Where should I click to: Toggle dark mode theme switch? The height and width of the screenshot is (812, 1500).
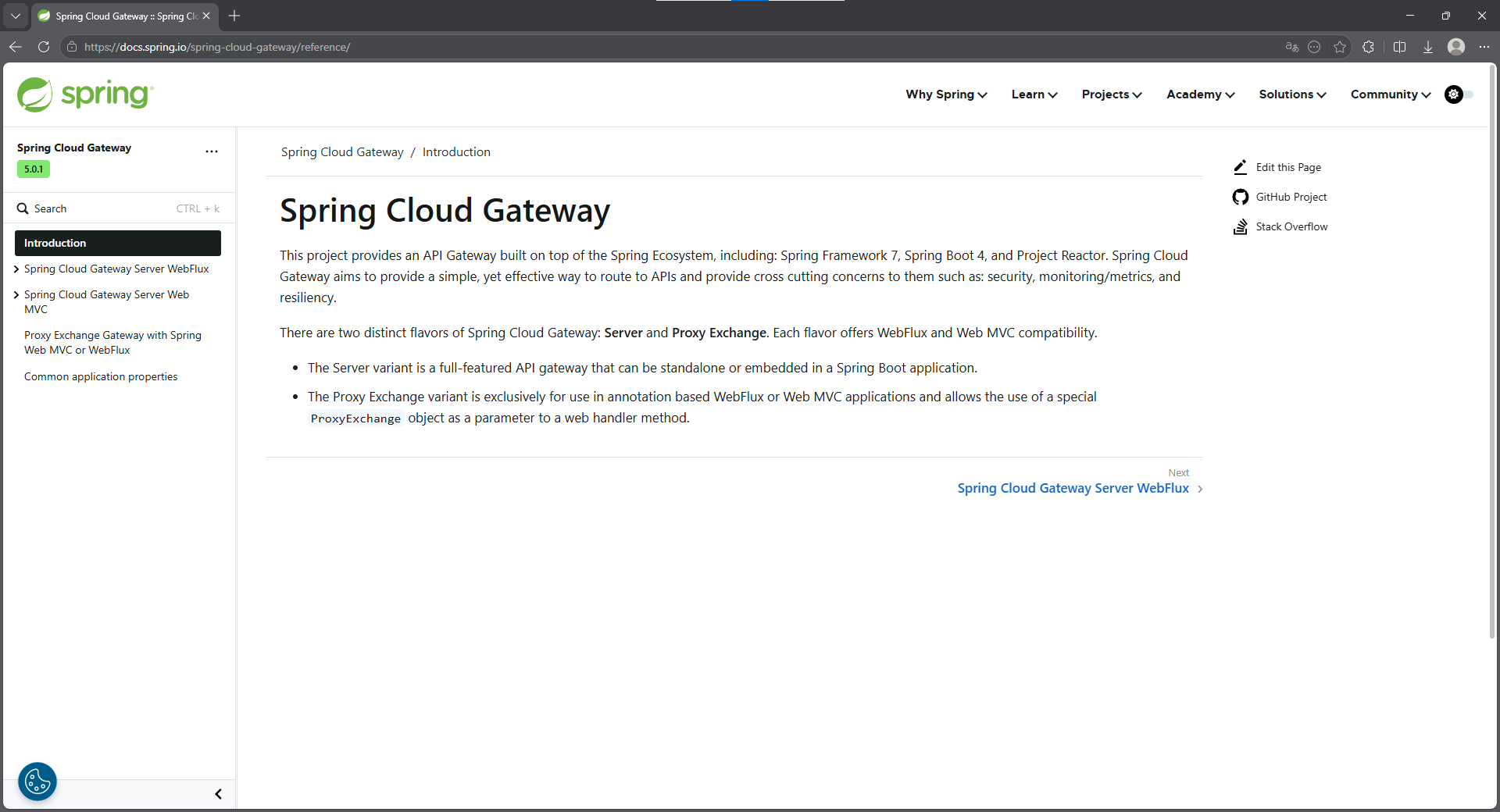coord(1459,94)
